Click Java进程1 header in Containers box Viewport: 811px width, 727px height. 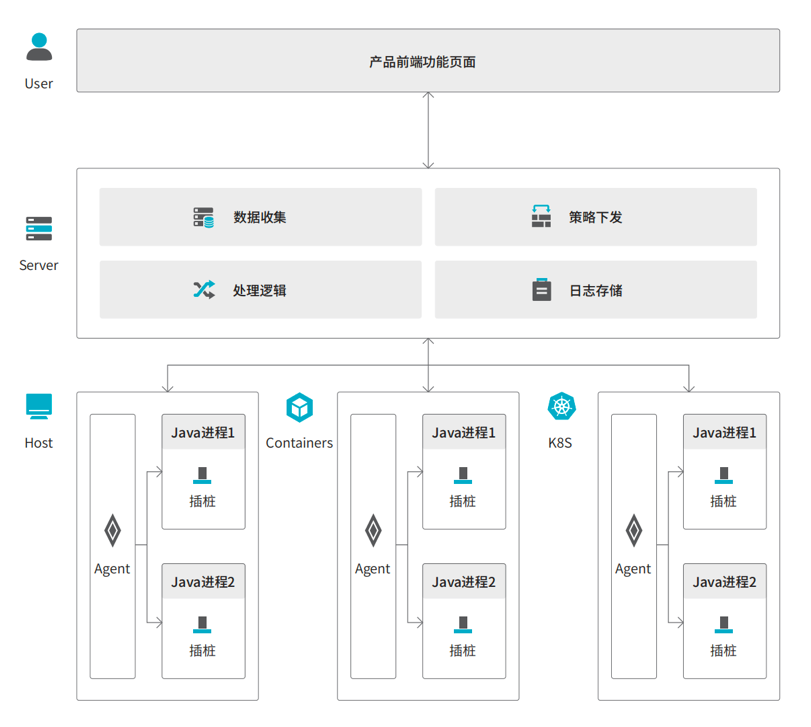(x=464, y=432)
